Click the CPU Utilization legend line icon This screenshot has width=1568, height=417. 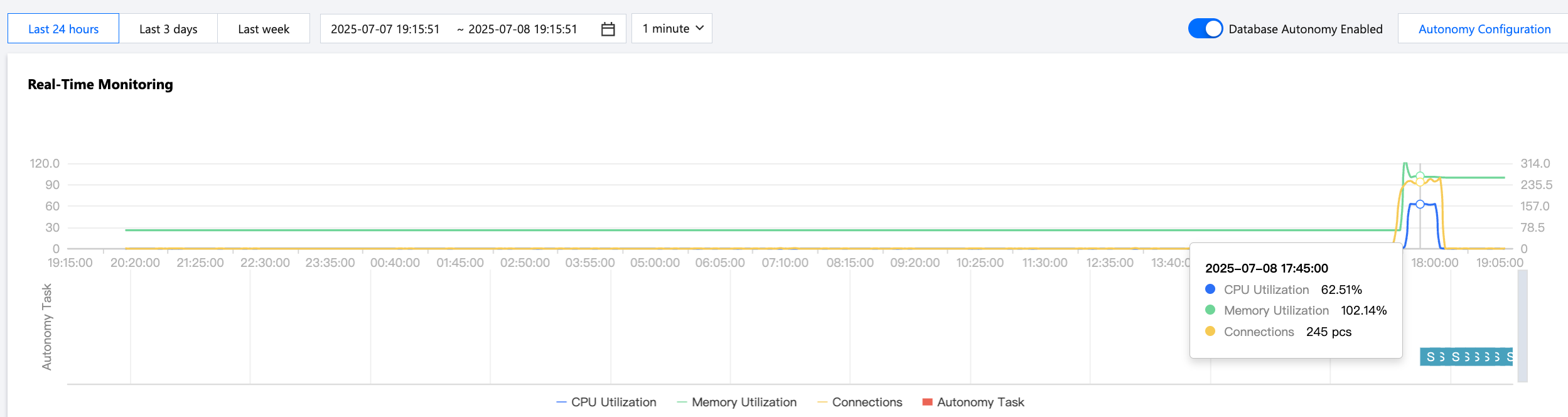pos(561,402)
